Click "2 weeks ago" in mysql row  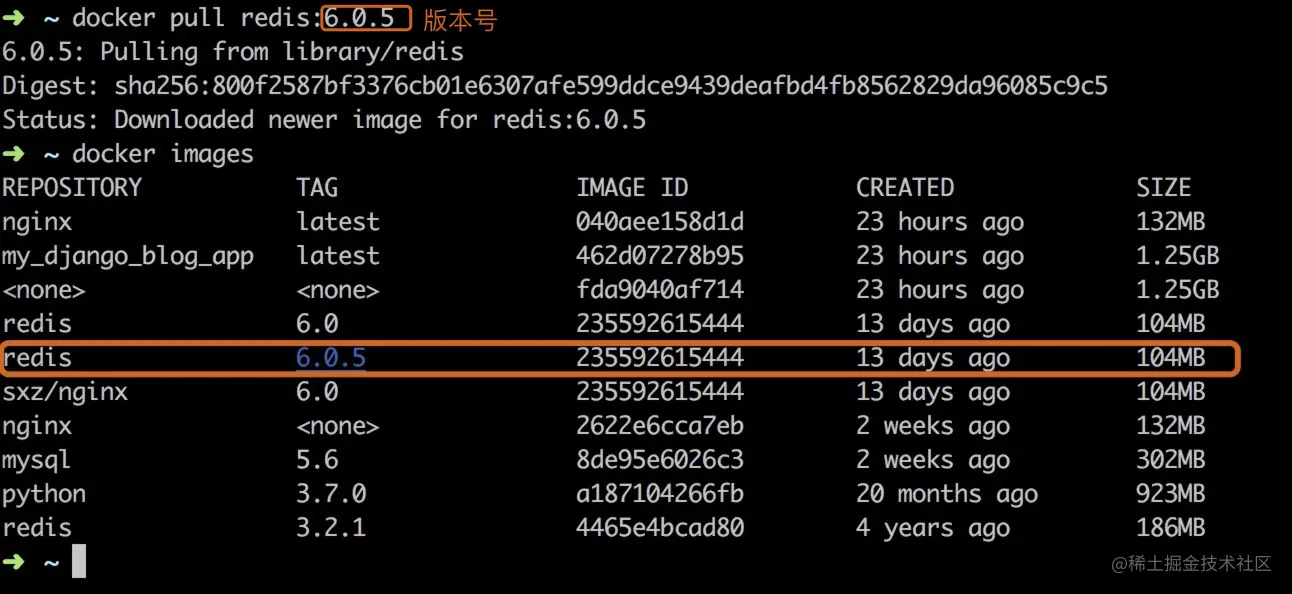click(x=933, y=460)
